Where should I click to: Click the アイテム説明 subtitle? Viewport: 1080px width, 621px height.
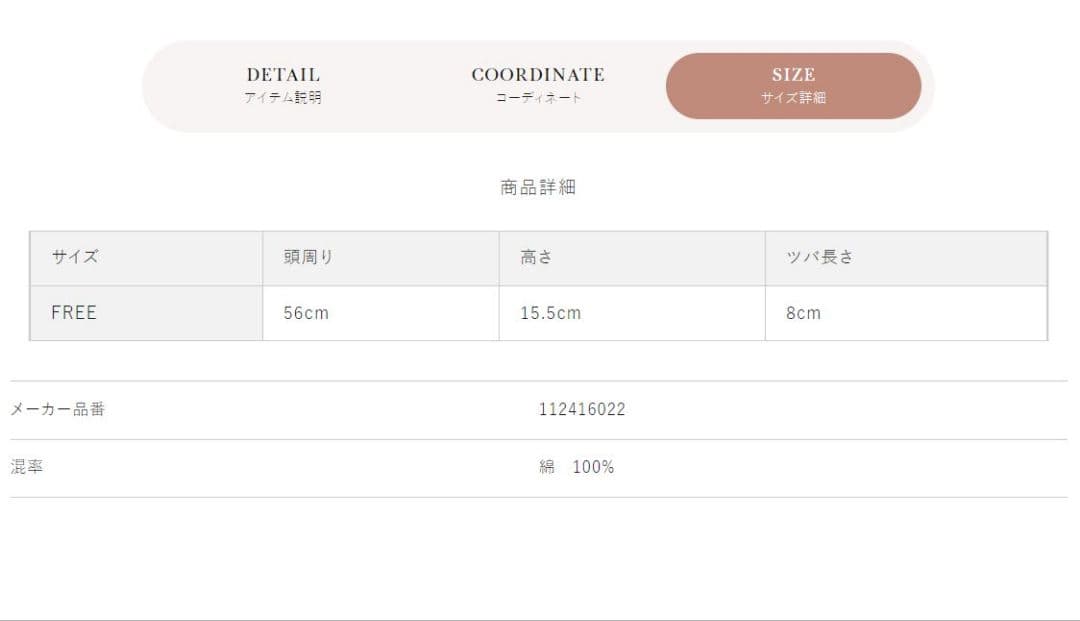click(283, 98)
